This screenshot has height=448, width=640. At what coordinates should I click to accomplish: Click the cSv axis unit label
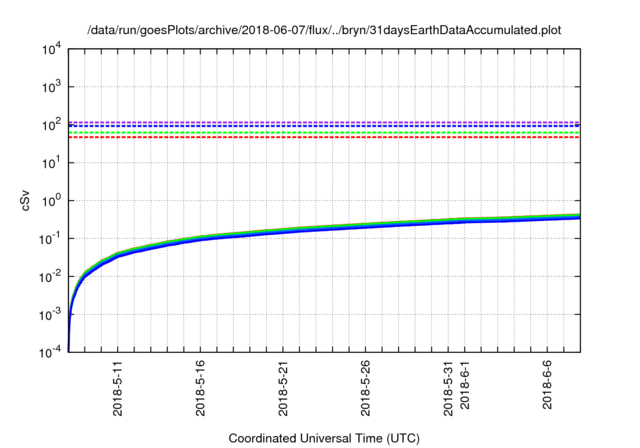tap(25, 200)
